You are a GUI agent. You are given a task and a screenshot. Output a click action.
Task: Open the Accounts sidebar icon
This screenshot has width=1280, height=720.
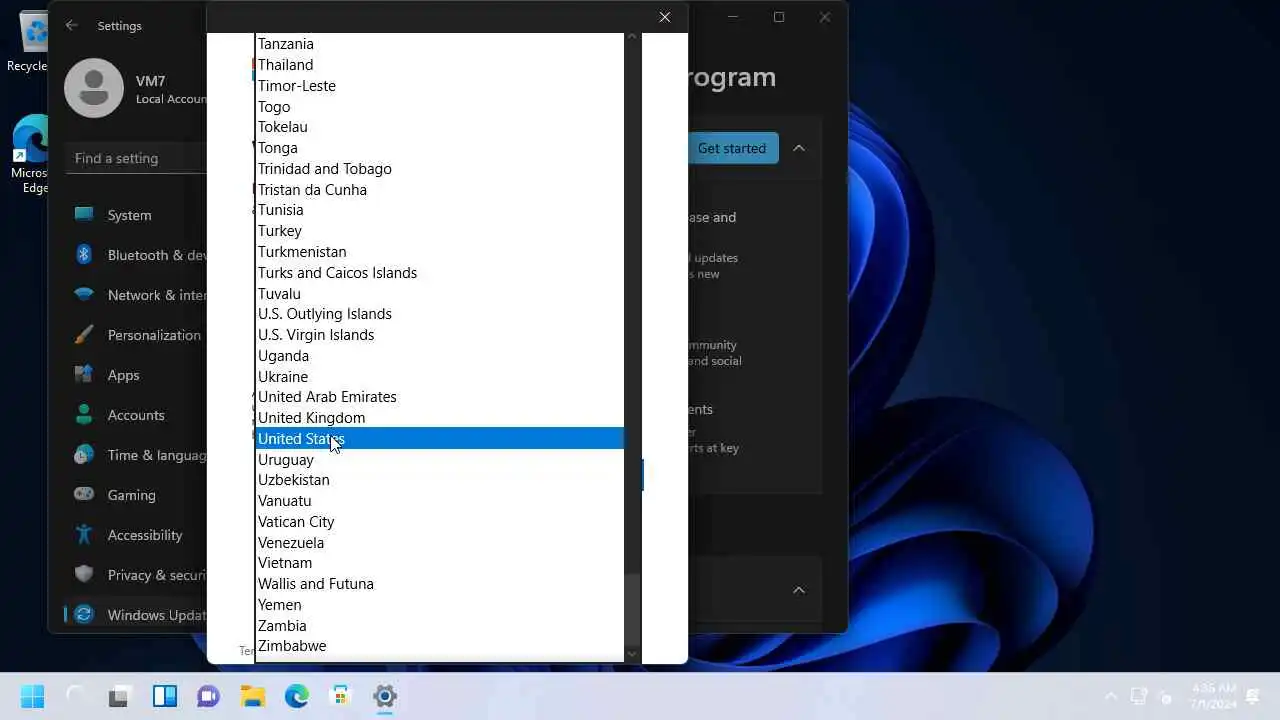pyautogui.click(x=84, y=415)
